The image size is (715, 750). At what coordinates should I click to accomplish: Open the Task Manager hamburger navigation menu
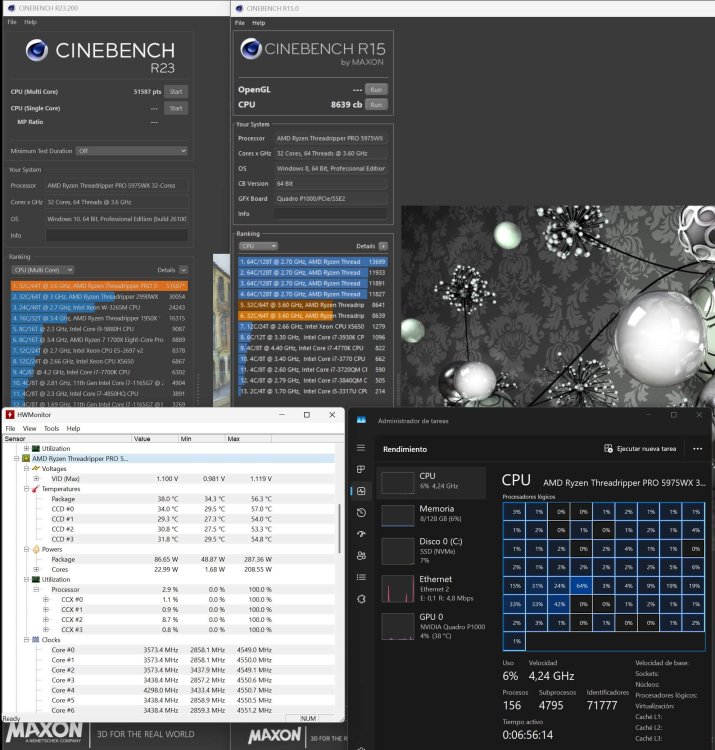361,448
